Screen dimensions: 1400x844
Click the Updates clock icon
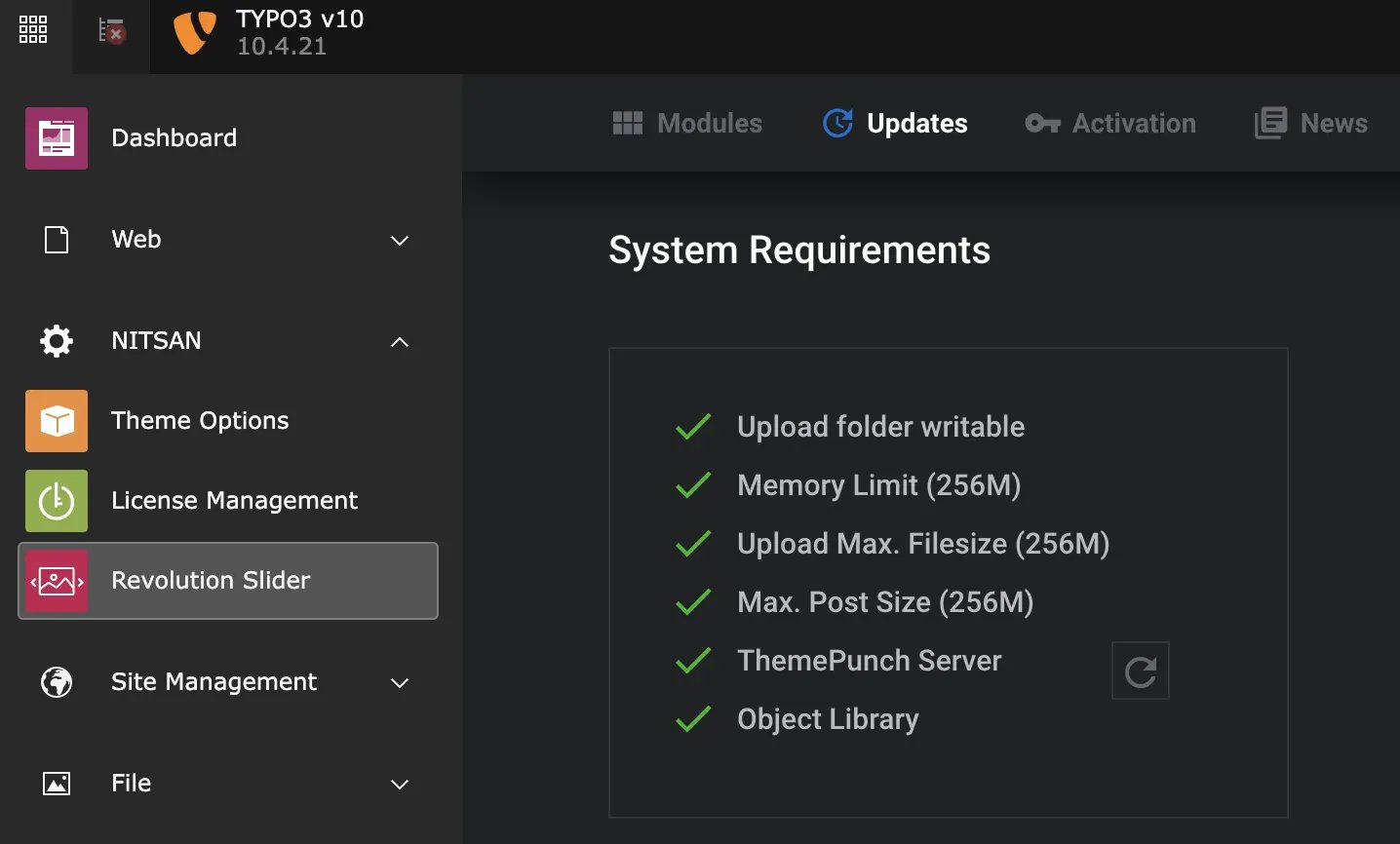[x=837, y=123]
